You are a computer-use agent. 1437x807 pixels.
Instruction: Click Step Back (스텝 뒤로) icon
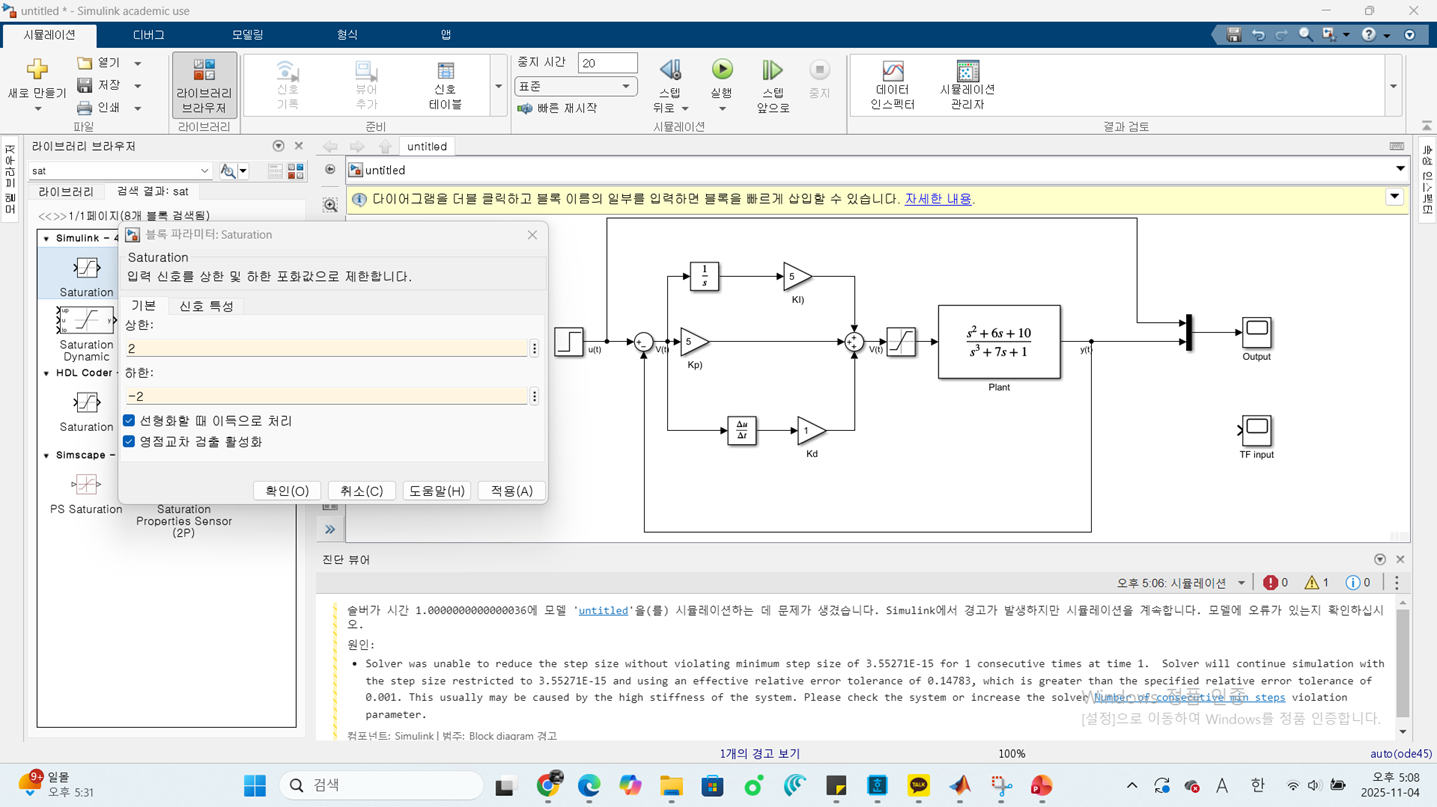670,69
